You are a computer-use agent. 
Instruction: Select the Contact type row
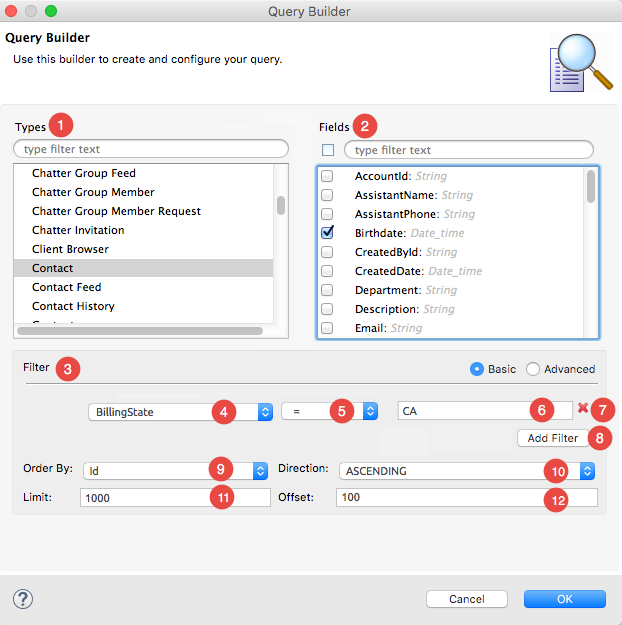tap(144, 268)
